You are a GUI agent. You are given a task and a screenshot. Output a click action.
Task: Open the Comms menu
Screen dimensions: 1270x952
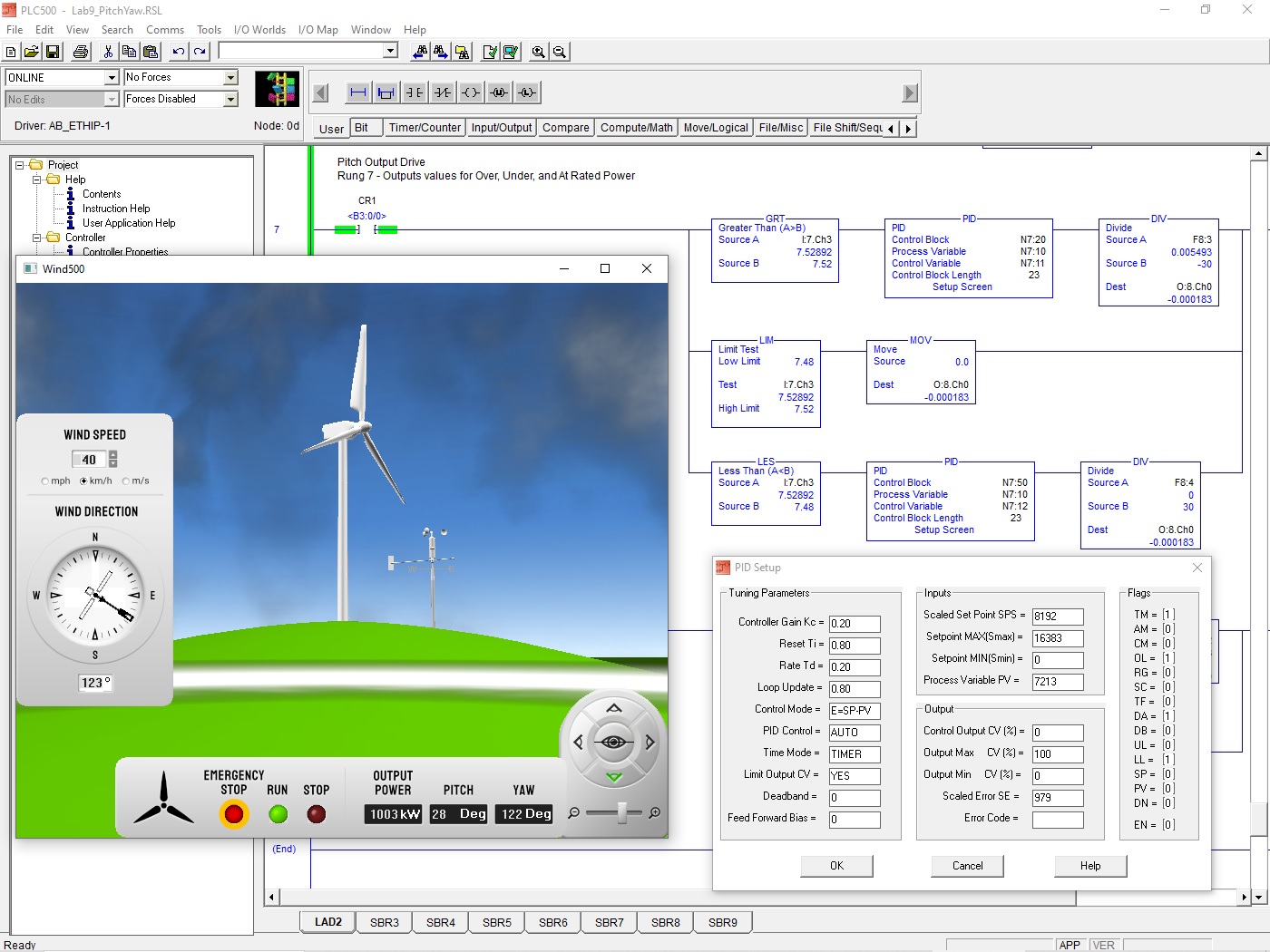pyautogui.click(x=165, y=30)
